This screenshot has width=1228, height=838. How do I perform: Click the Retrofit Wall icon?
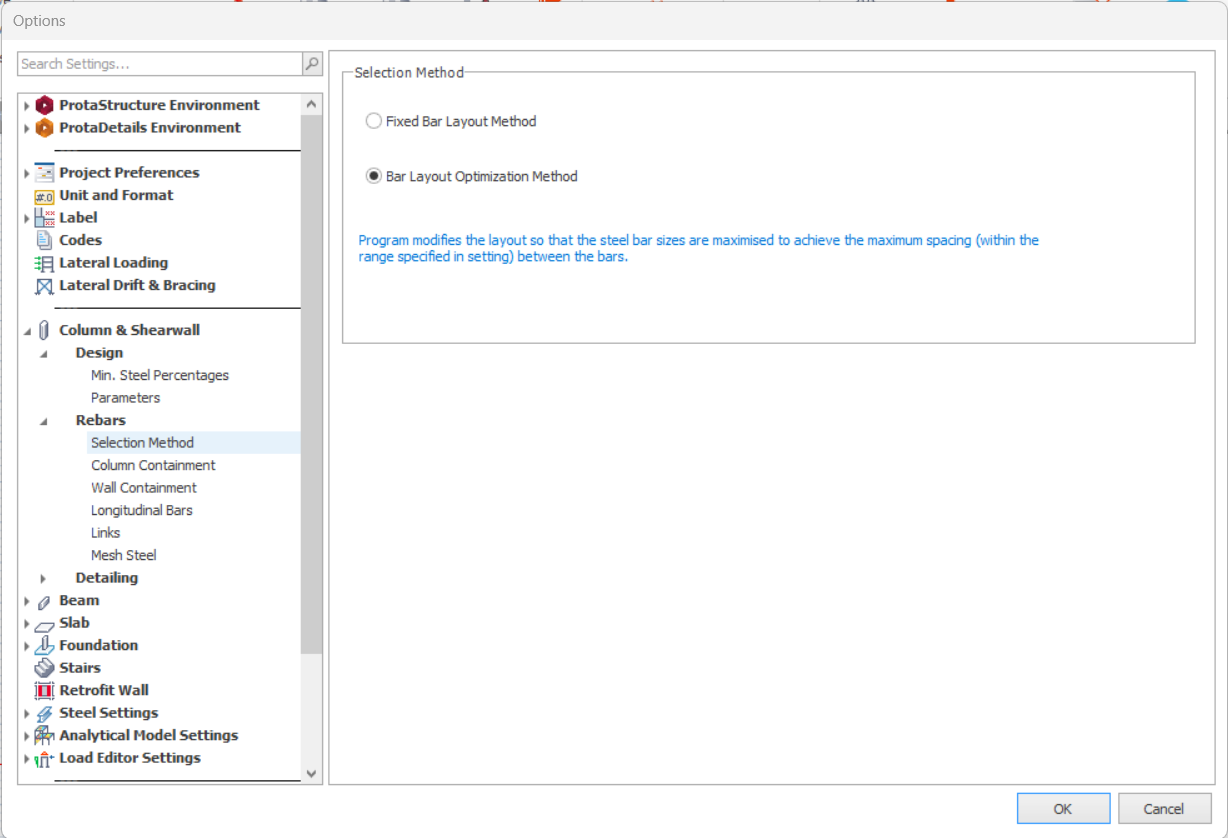click(x=44, y=691)
